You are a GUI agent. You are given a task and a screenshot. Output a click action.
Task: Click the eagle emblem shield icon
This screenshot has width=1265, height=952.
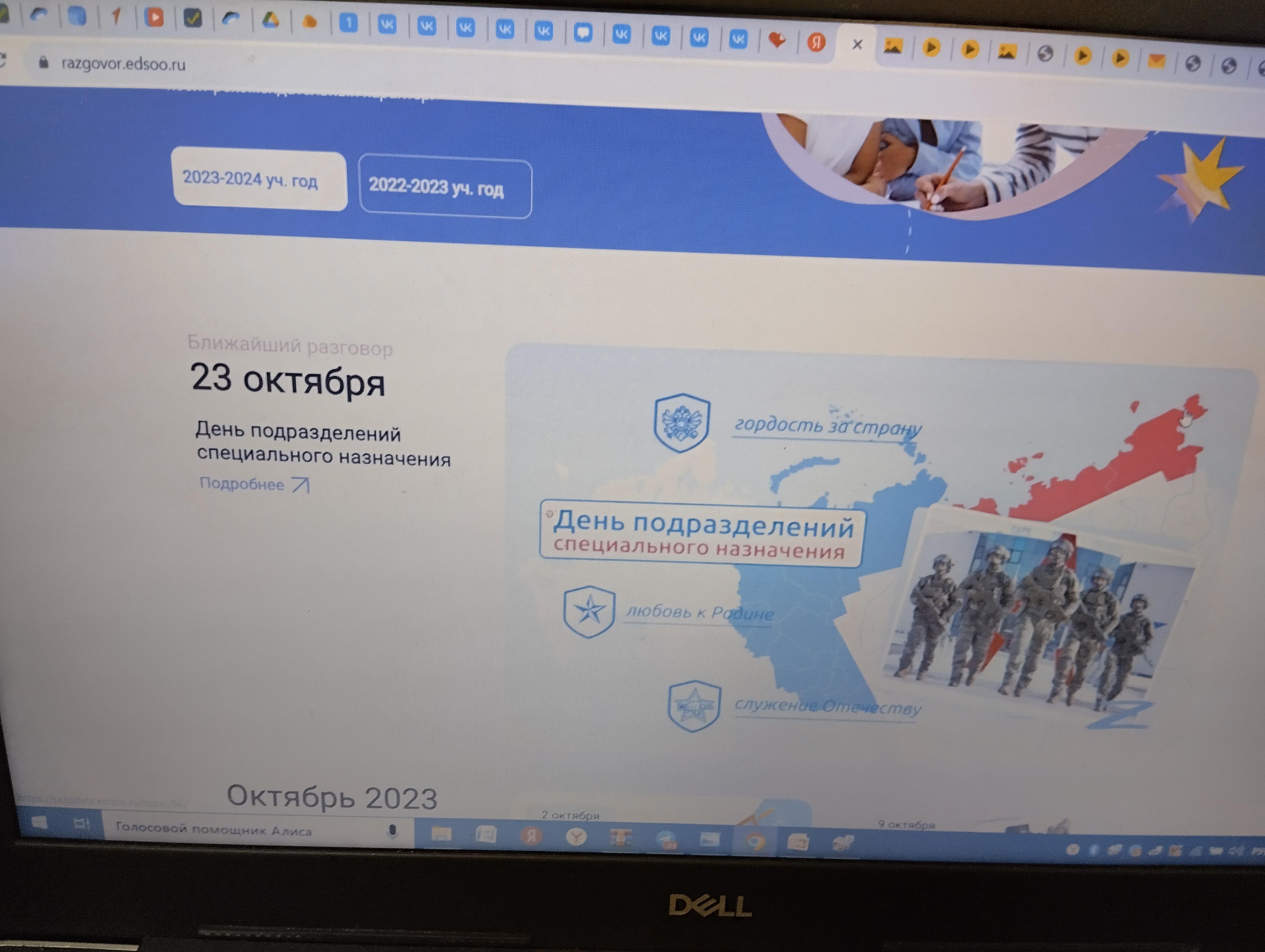point(682,423)
